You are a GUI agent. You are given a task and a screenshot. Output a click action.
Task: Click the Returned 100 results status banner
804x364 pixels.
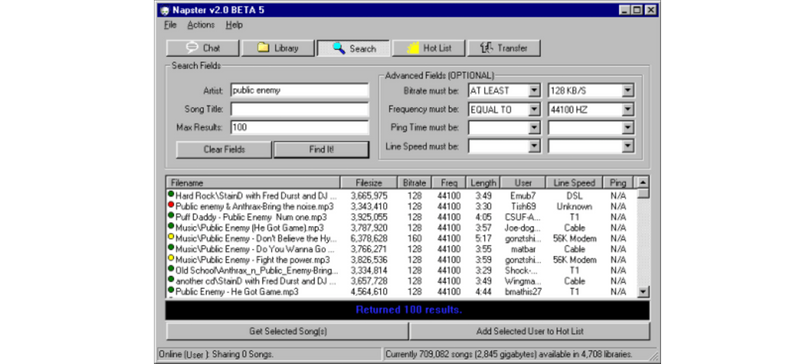[x=408, y=310]
